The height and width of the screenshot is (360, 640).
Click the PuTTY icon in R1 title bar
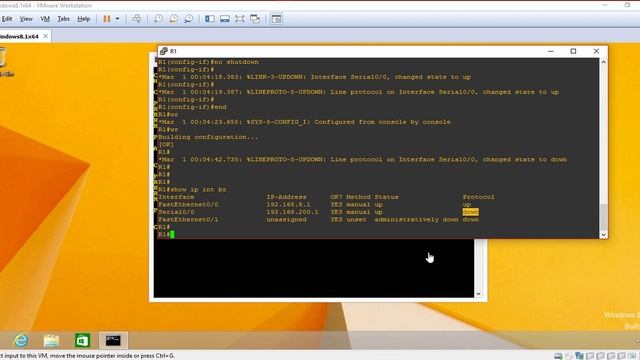pyautogui.click(x=164, y=51)
